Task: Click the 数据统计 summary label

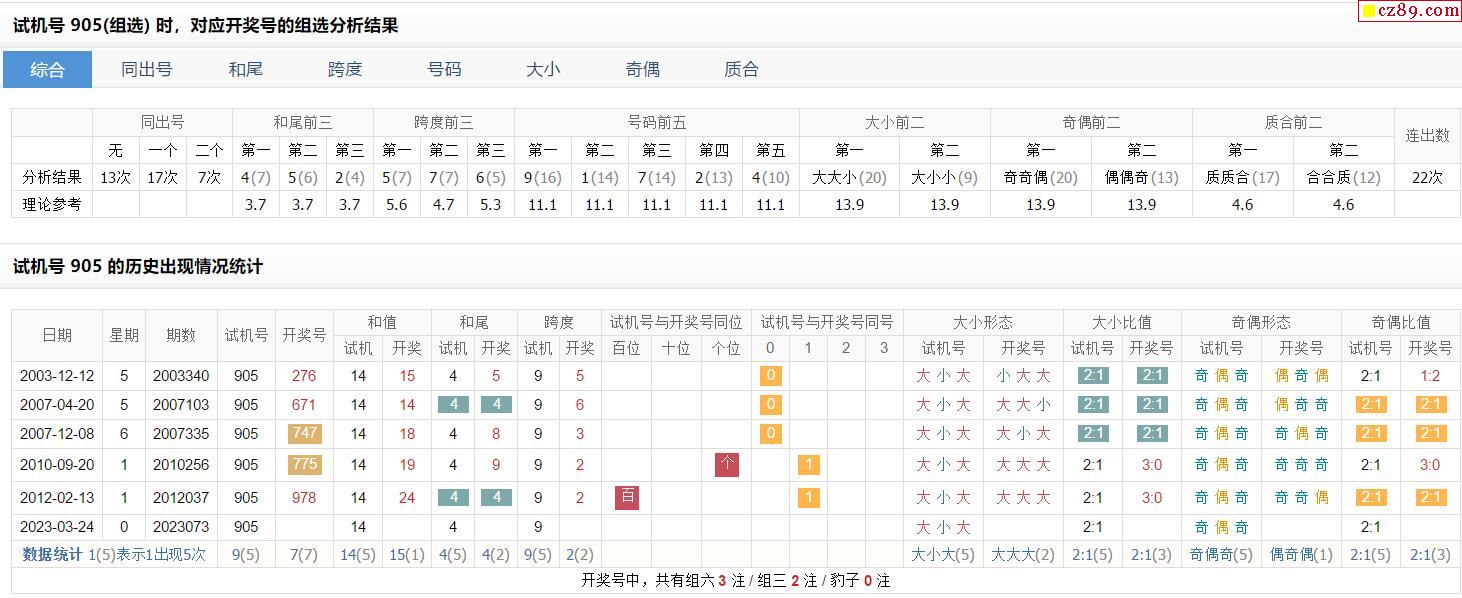Action: 52,554
